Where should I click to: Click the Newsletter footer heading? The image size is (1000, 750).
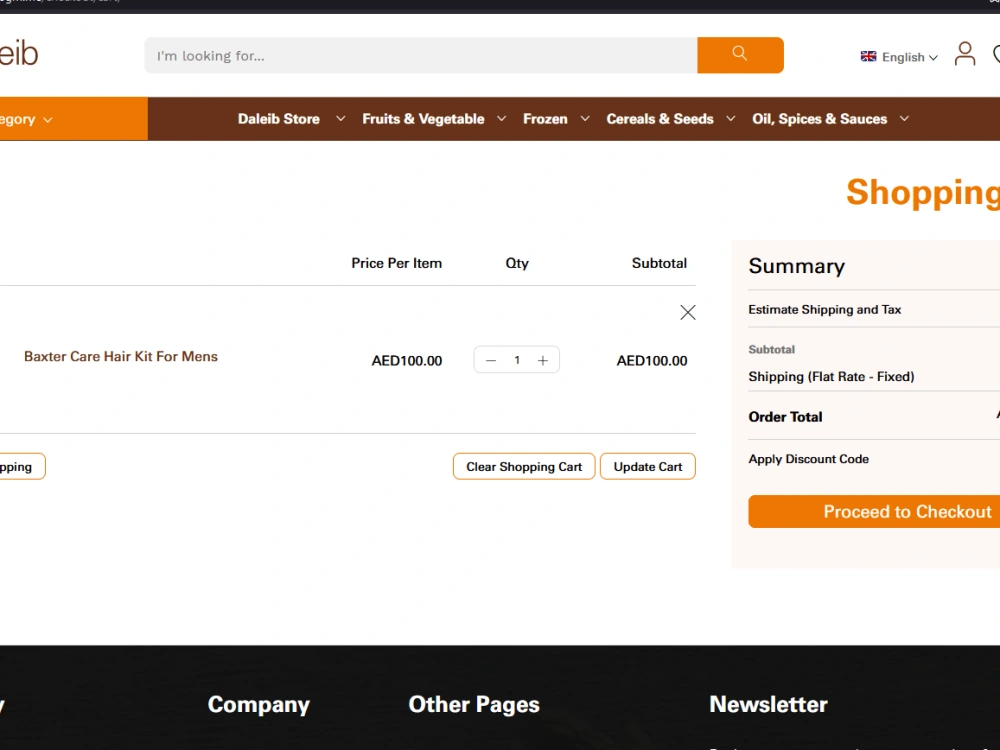[768, 704]
